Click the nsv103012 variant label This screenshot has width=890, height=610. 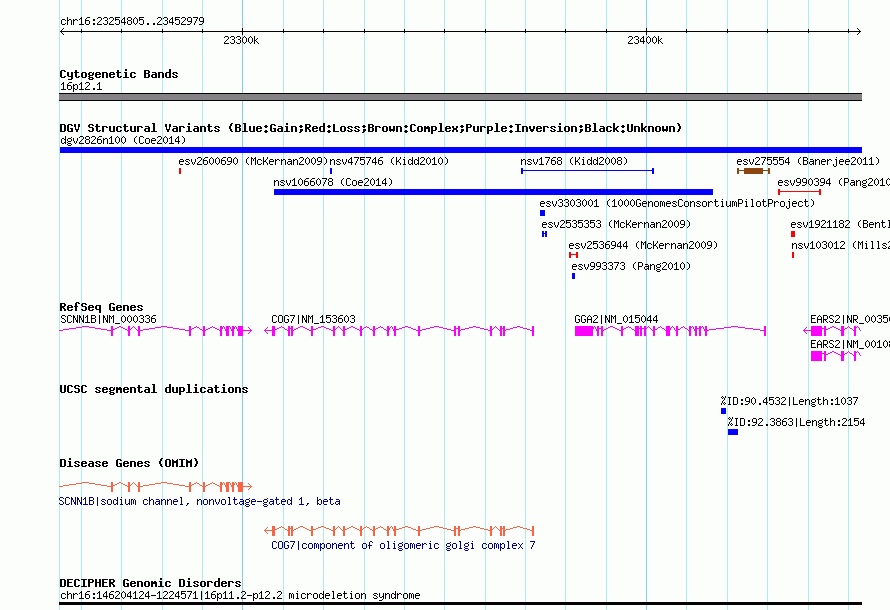841,245
